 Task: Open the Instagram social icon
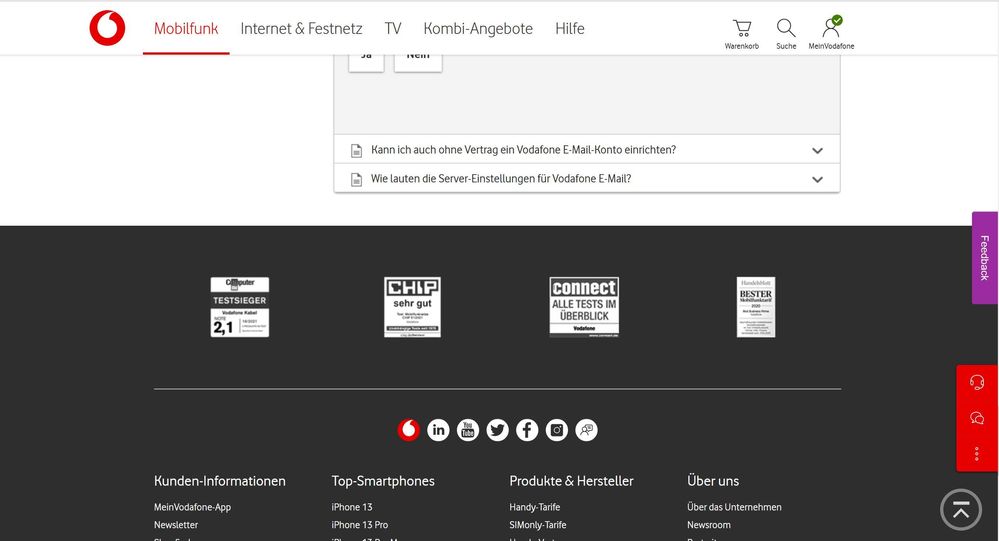pos(557,430)
